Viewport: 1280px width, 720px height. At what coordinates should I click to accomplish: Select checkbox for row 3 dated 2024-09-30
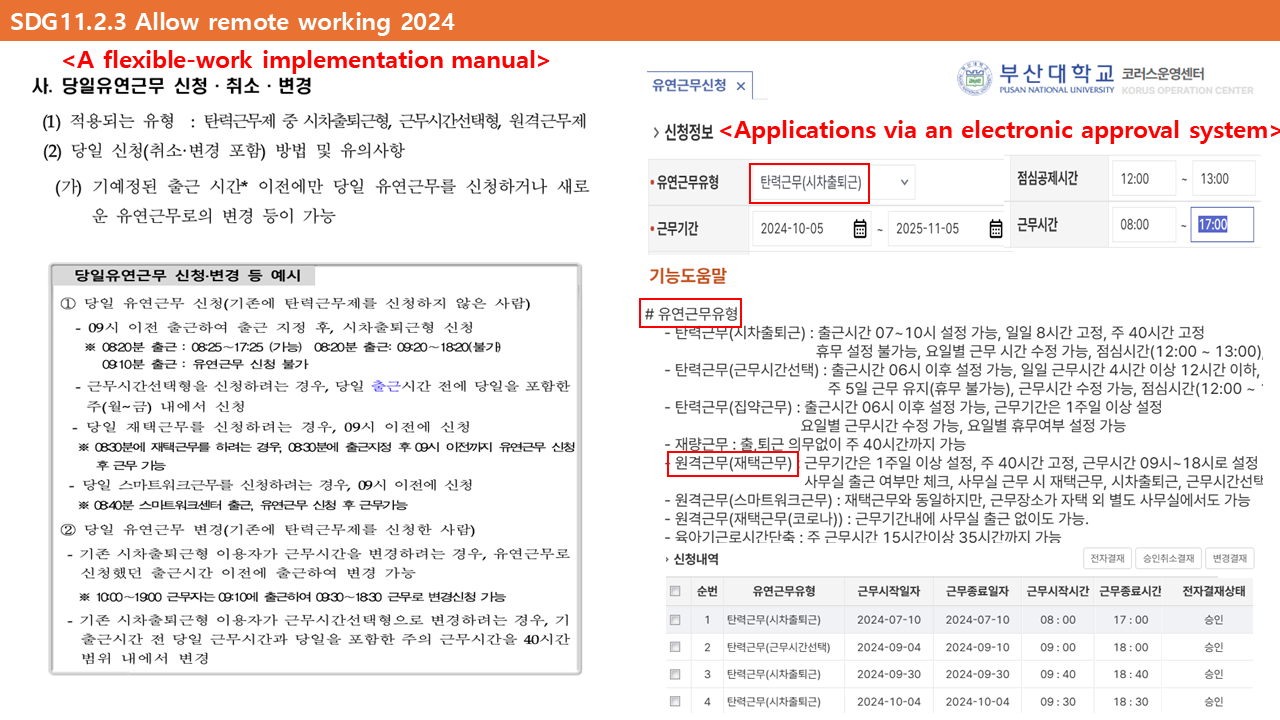(675, 674)
